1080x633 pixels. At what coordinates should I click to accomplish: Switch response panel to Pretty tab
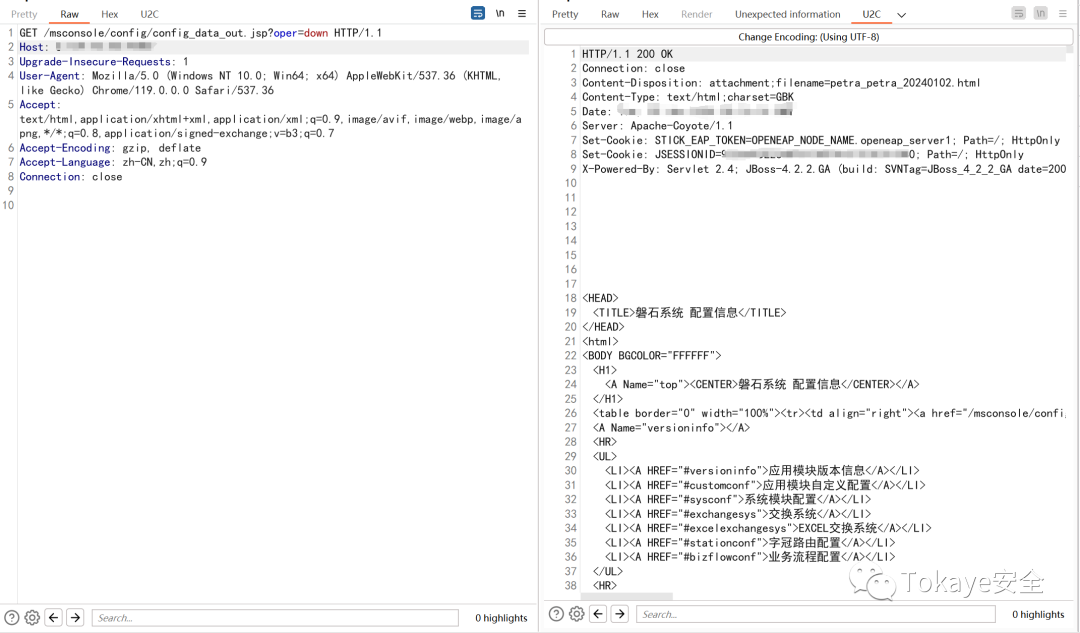click(565, 14)
